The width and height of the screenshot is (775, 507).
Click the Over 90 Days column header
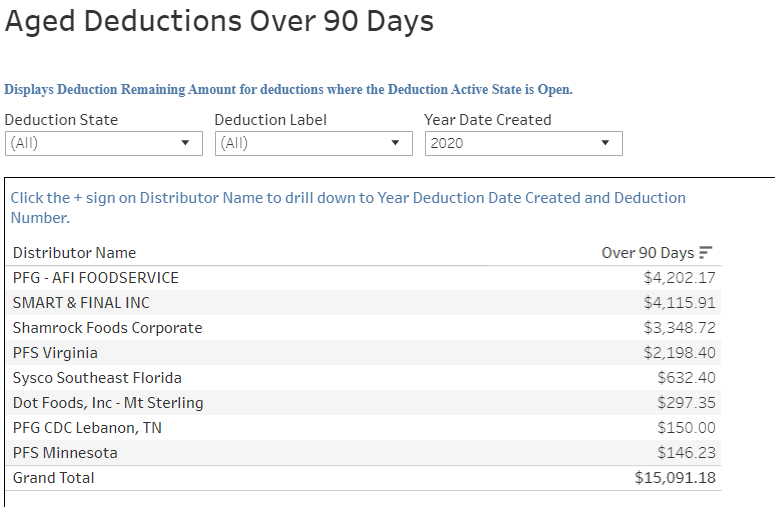pyautogui.click(x=647, y=253)
